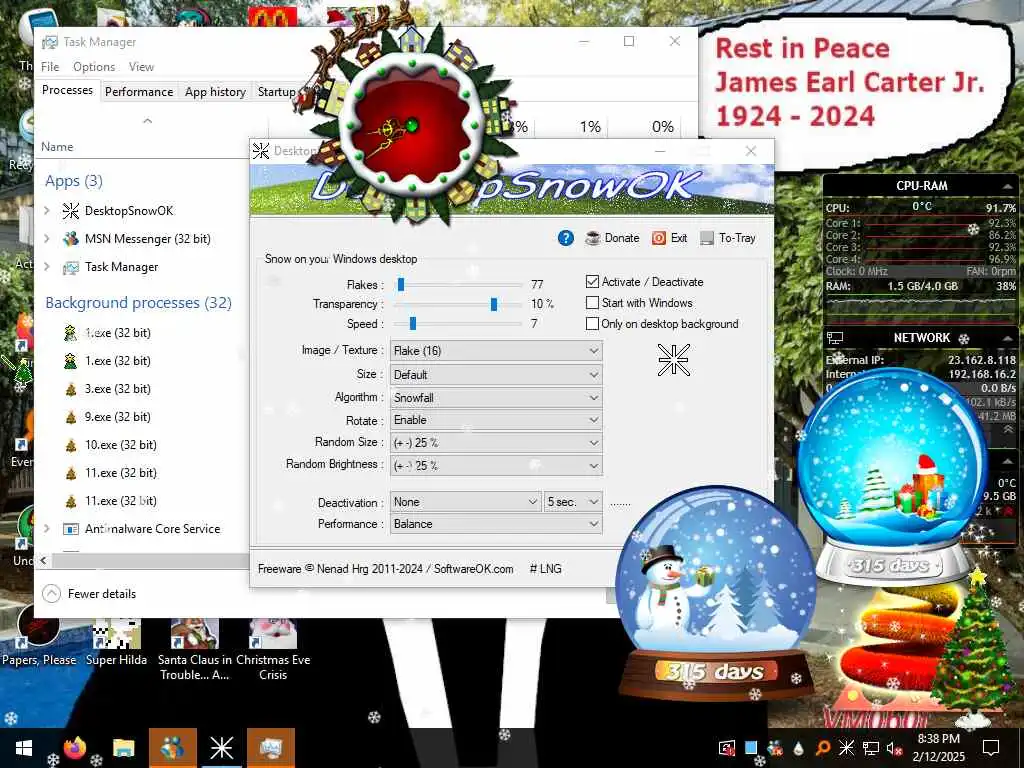Open File Explorer from the taskbar

click(123, 748)
